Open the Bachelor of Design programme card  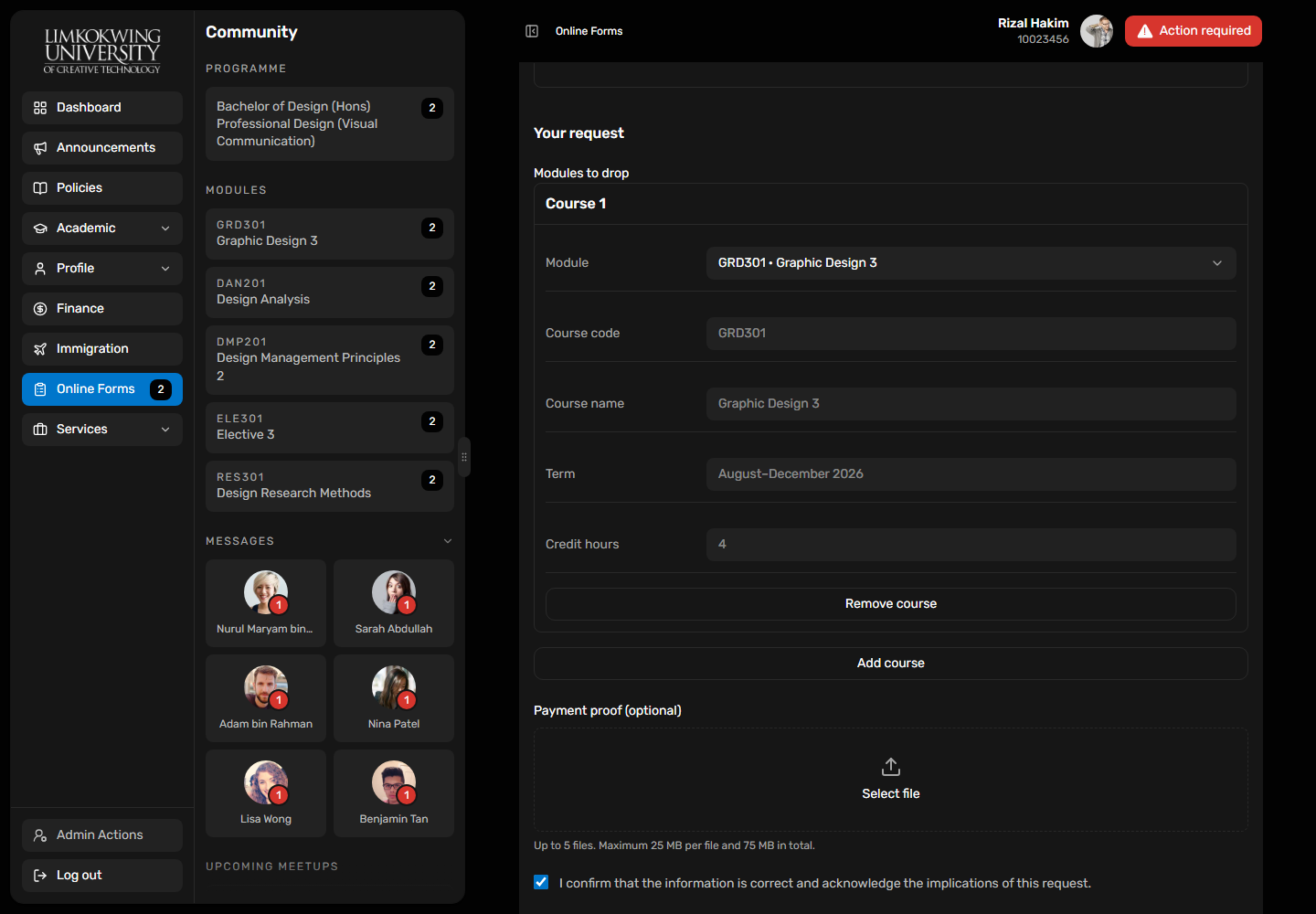click(330, 124)
